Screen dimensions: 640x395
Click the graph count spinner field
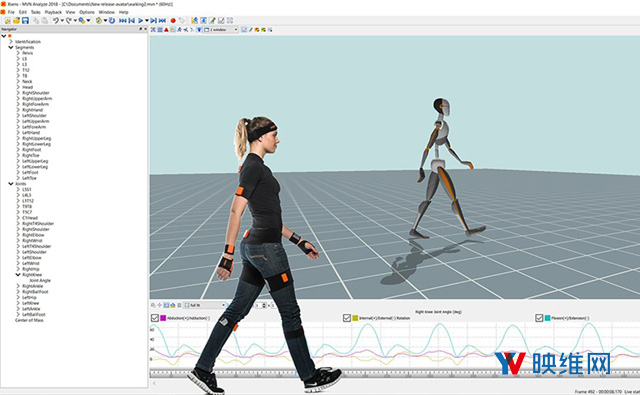(261, 305)
